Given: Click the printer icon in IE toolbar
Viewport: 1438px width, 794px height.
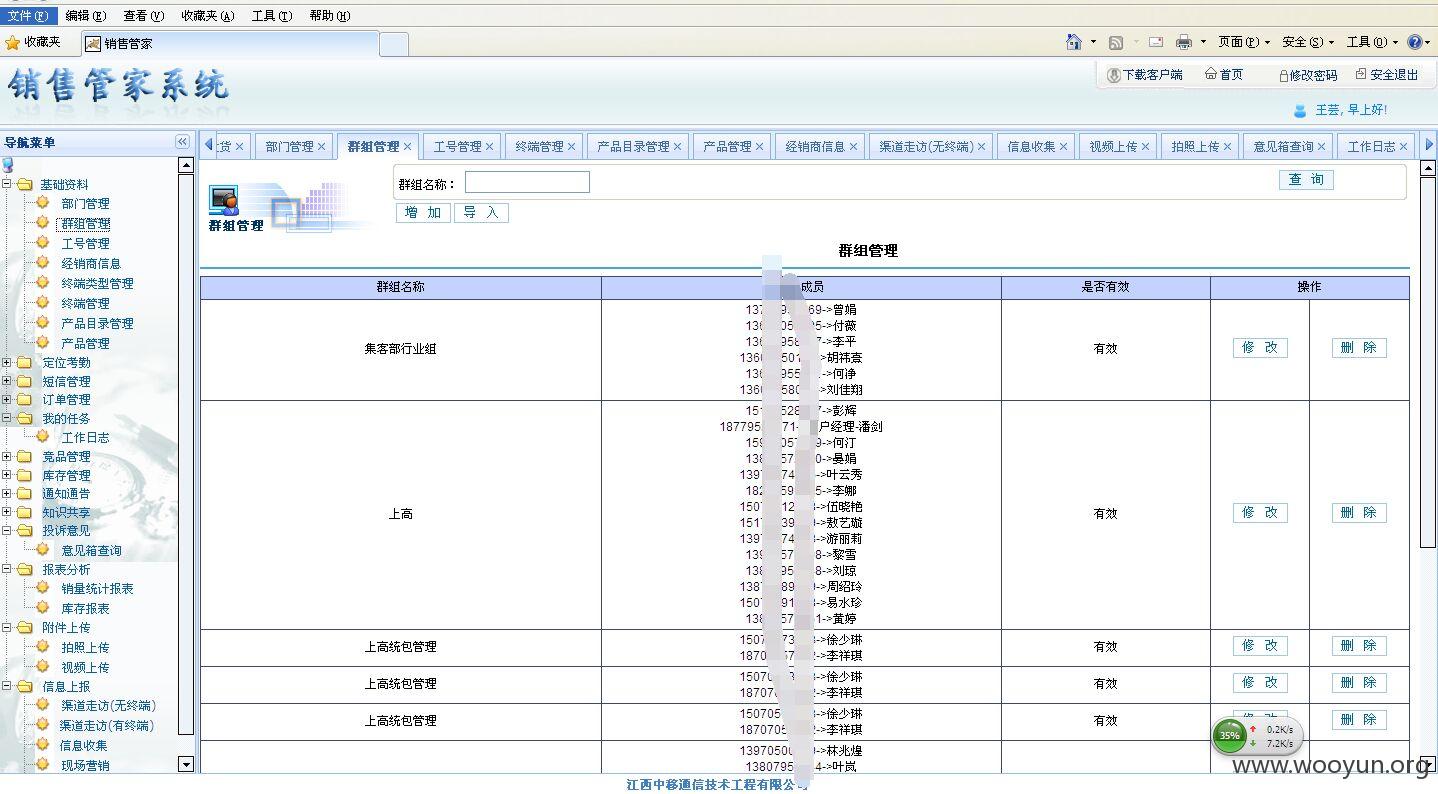Looking at the screenshot, I should (x=1184, y=42).
